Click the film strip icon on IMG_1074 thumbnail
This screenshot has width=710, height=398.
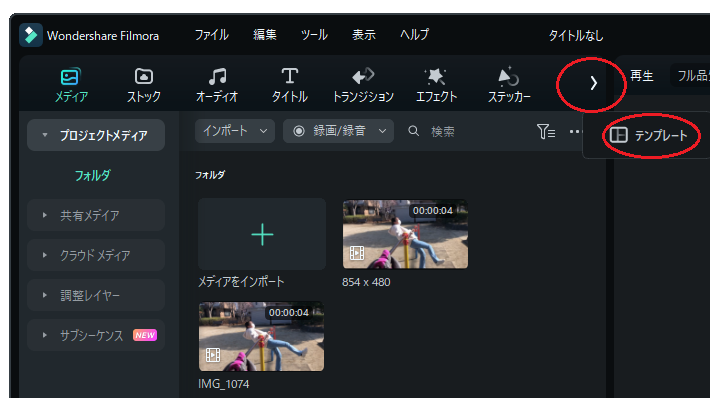click(213, 355)
